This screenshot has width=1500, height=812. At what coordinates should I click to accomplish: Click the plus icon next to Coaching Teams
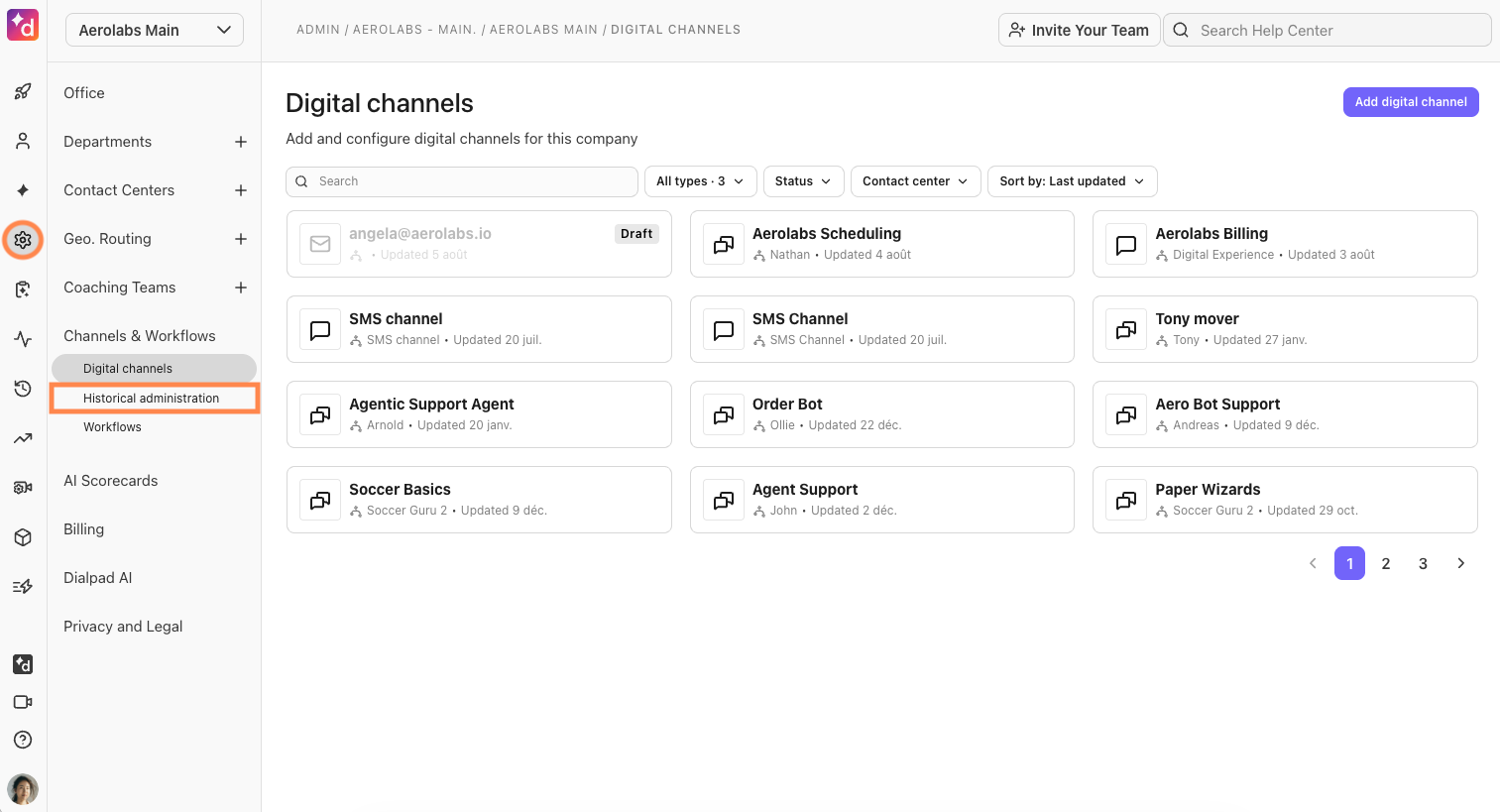241,288
